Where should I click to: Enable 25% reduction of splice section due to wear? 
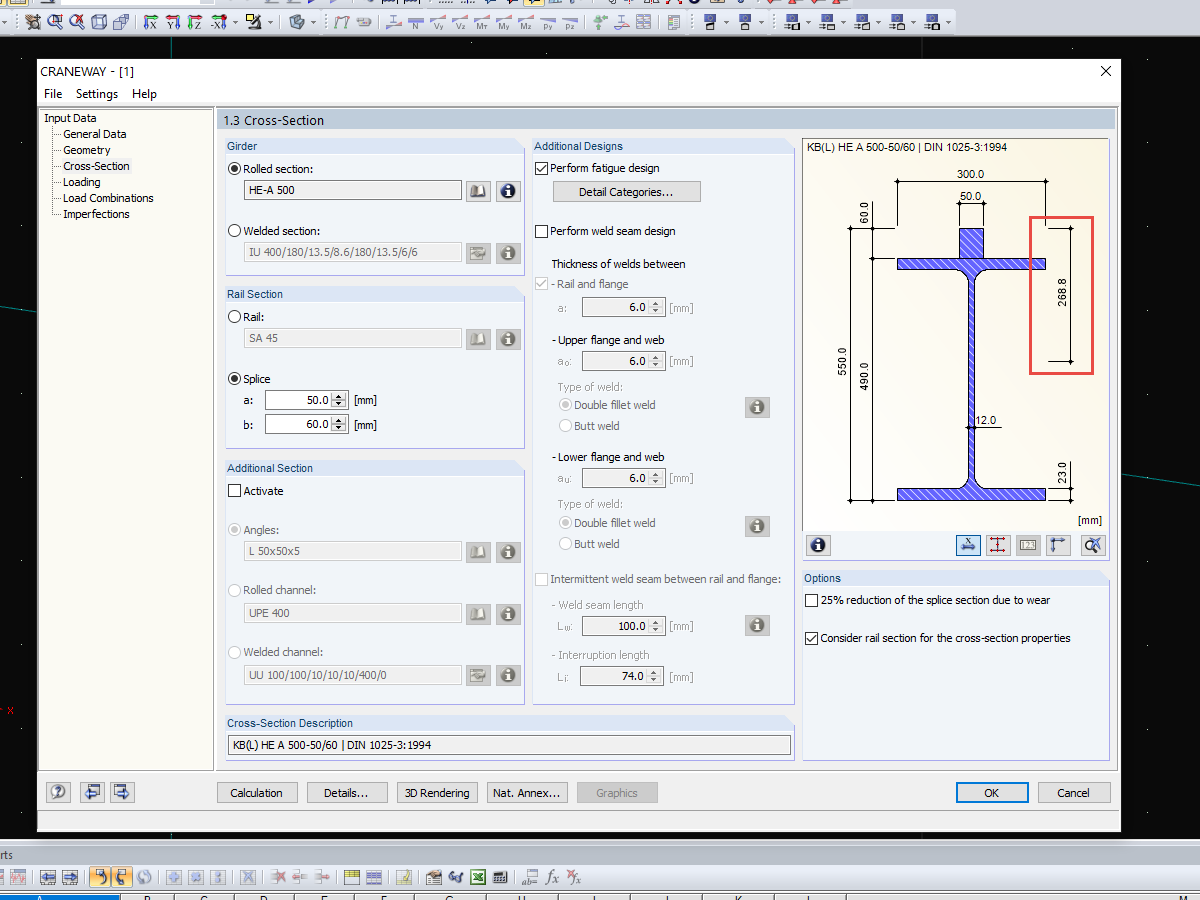[811, 600]
